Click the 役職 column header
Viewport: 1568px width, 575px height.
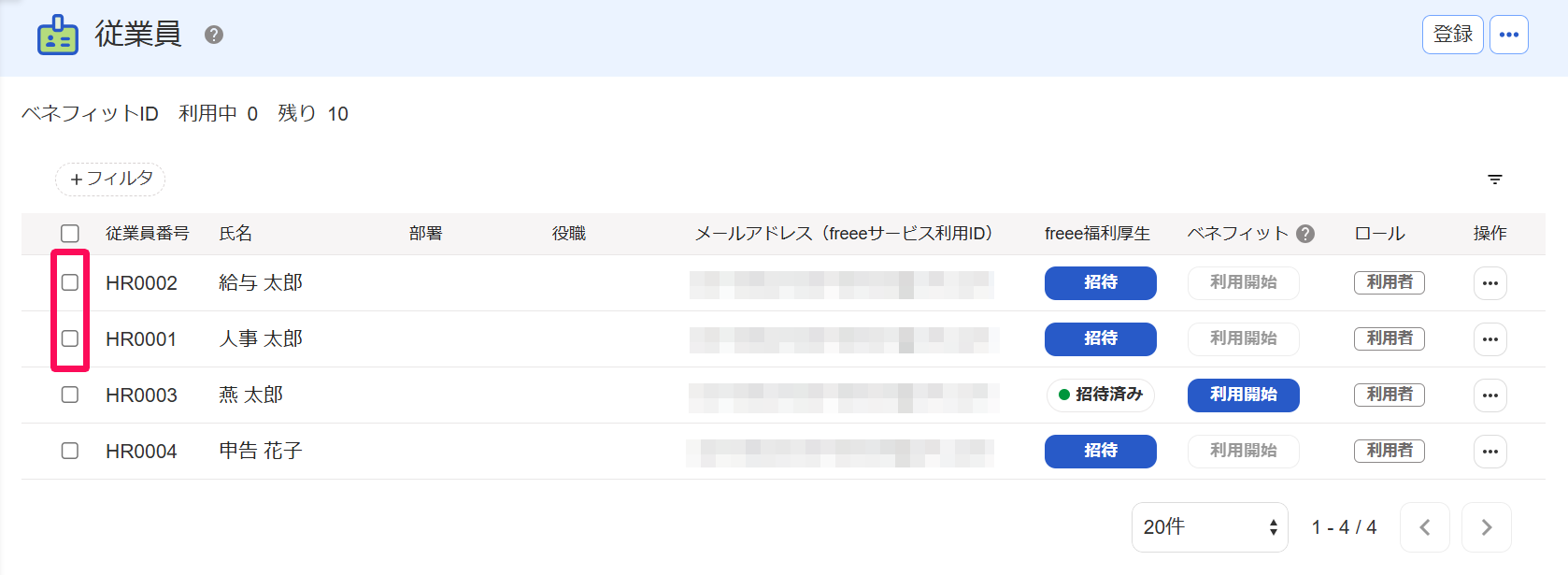pyautogui.click(x=569, y=234)
